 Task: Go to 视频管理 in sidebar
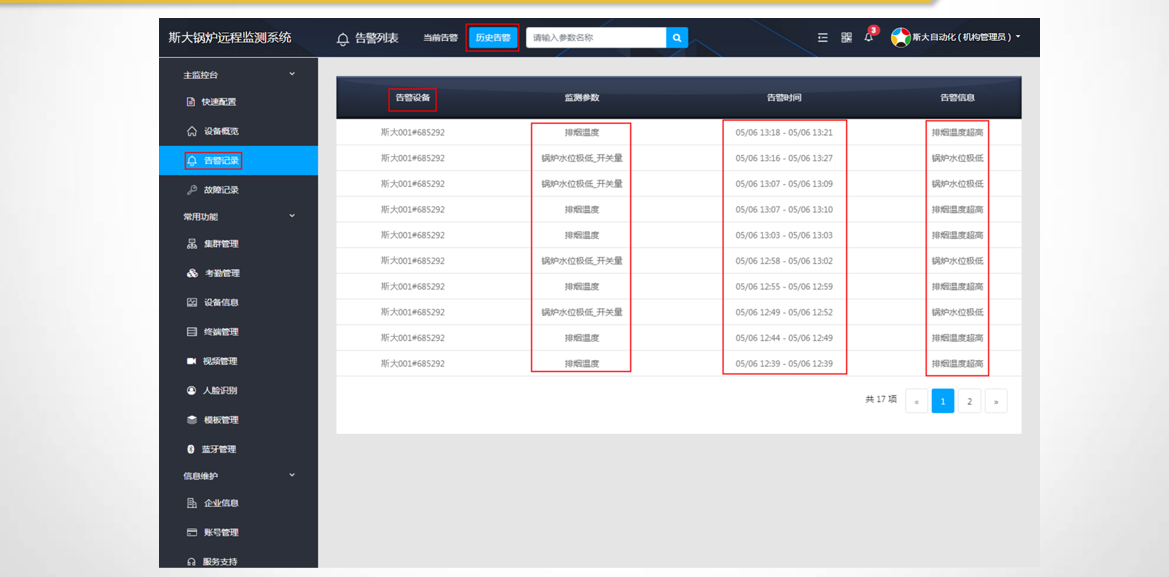220,361
